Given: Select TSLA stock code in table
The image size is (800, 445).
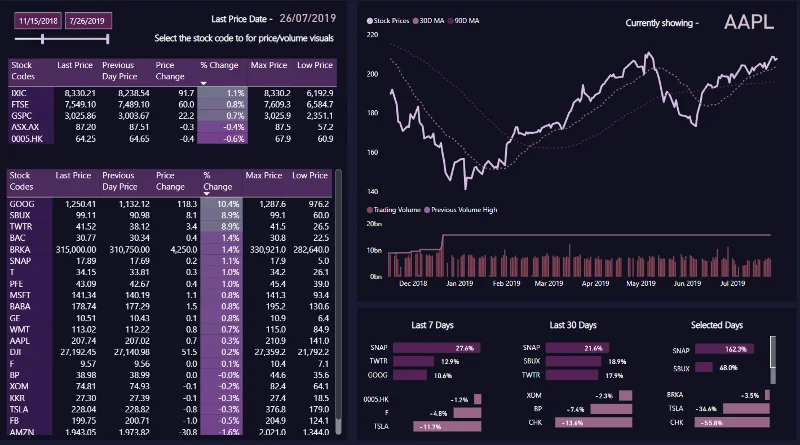Looking at the screenshot, I should point(19,409).
